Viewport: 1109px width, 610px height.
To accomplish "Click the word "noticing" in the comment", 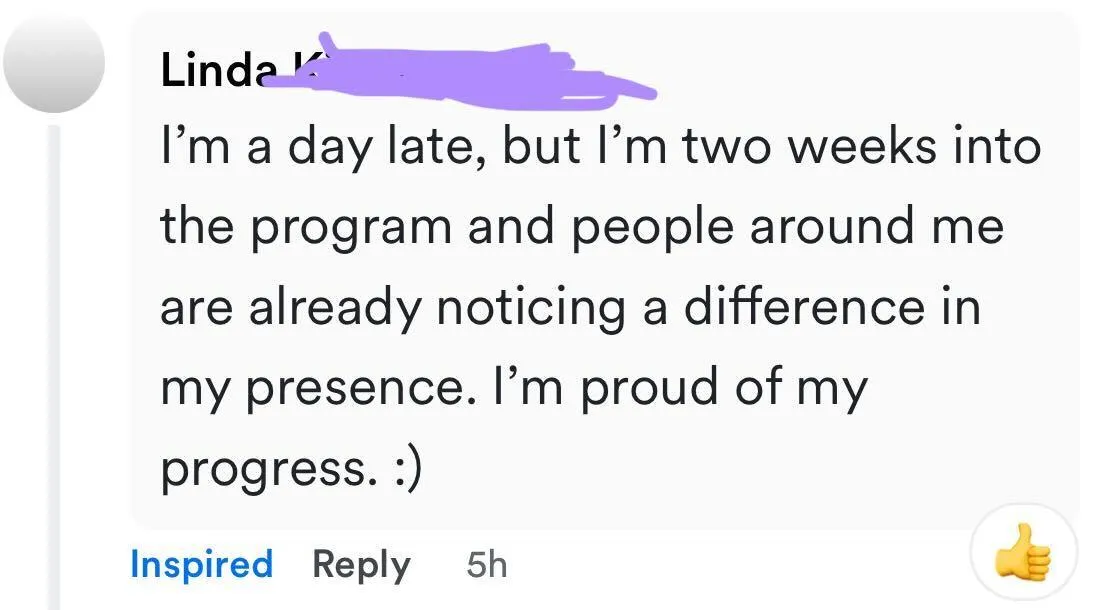I will pyautogui.click(x=531, y=308).
